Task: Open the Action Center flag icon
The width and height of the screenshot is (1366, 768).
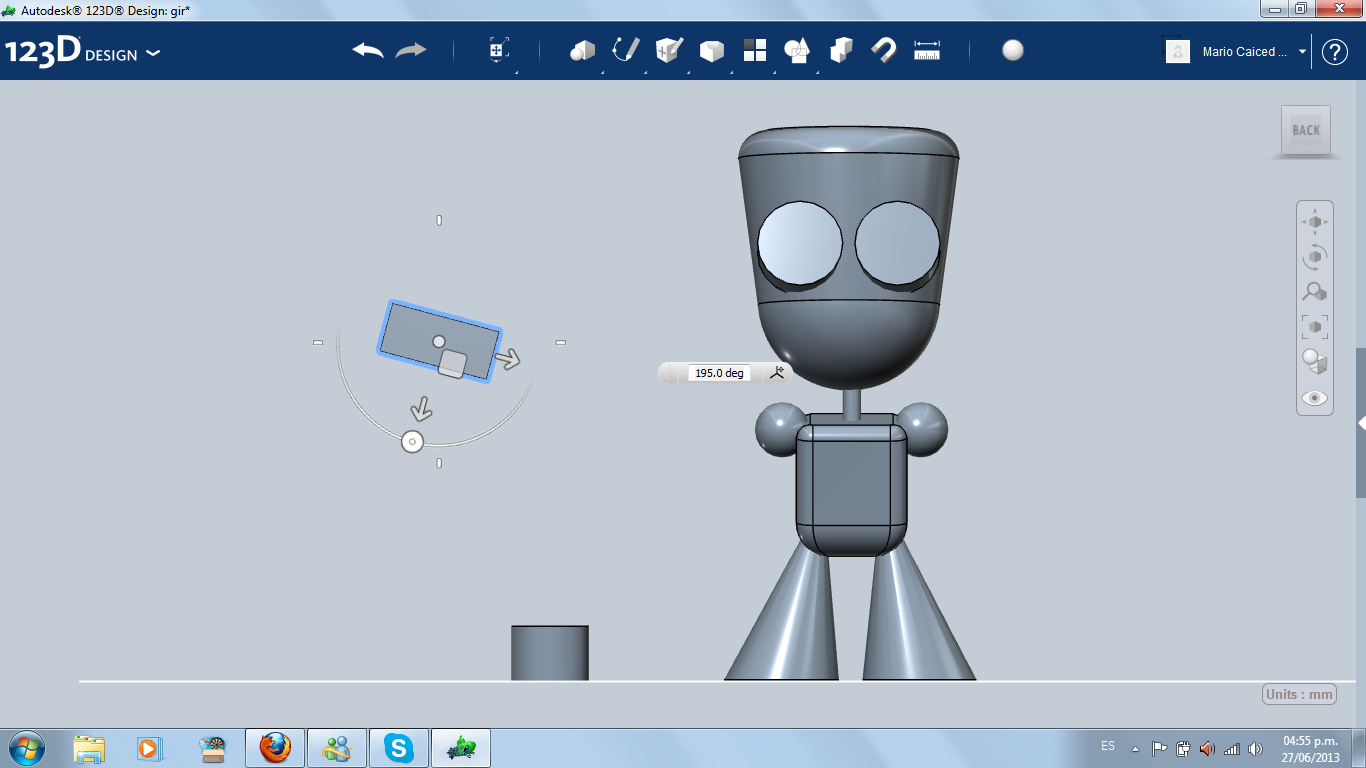Action: pos(1160,748)
